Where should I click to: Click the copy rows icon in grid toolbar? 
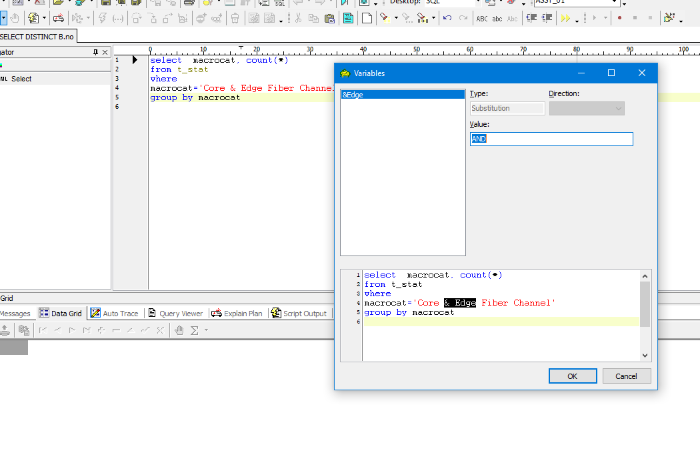click(24, 330)
